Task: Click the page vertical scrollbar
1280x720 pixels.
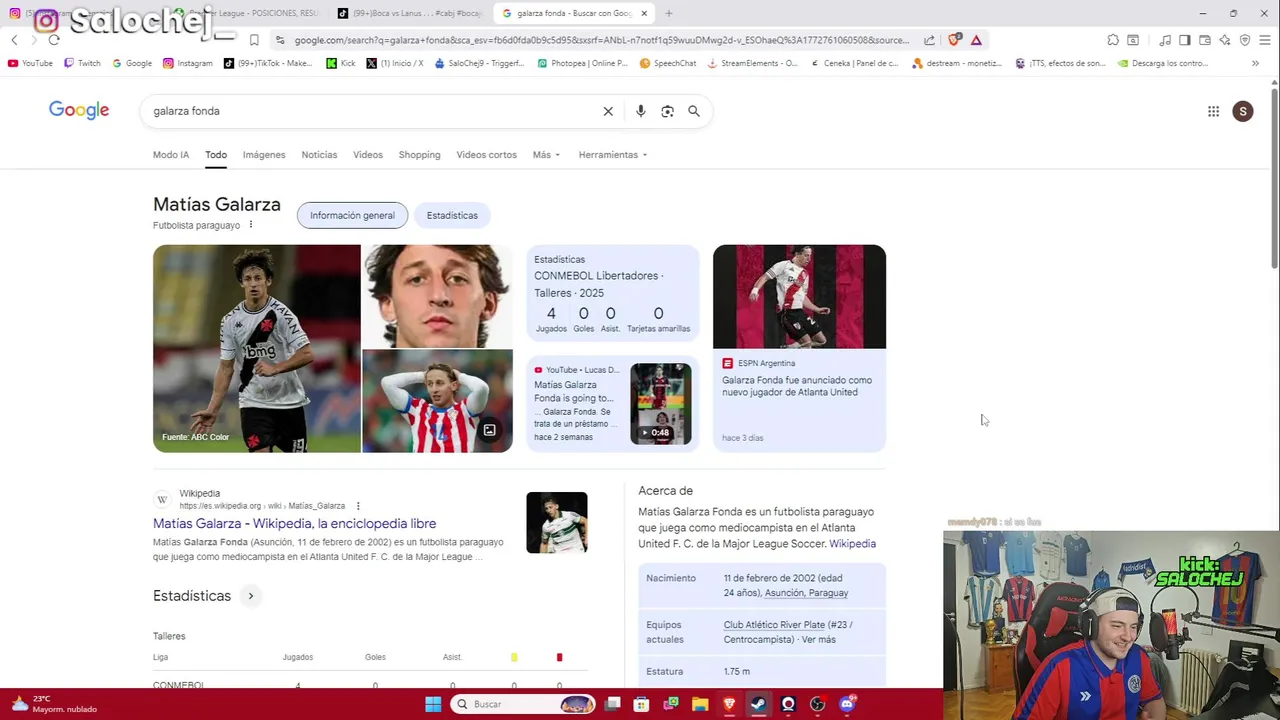Action: click(1274, 180)
